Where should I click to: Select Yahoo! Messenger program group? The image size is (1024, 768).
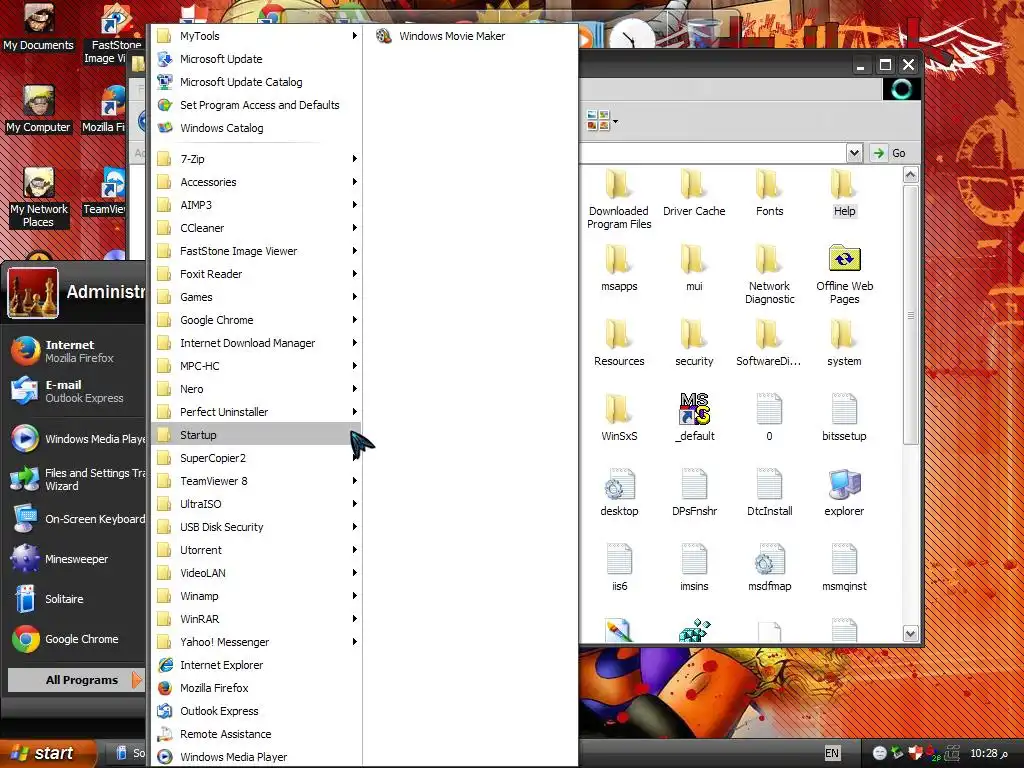(x=257, y=642)
